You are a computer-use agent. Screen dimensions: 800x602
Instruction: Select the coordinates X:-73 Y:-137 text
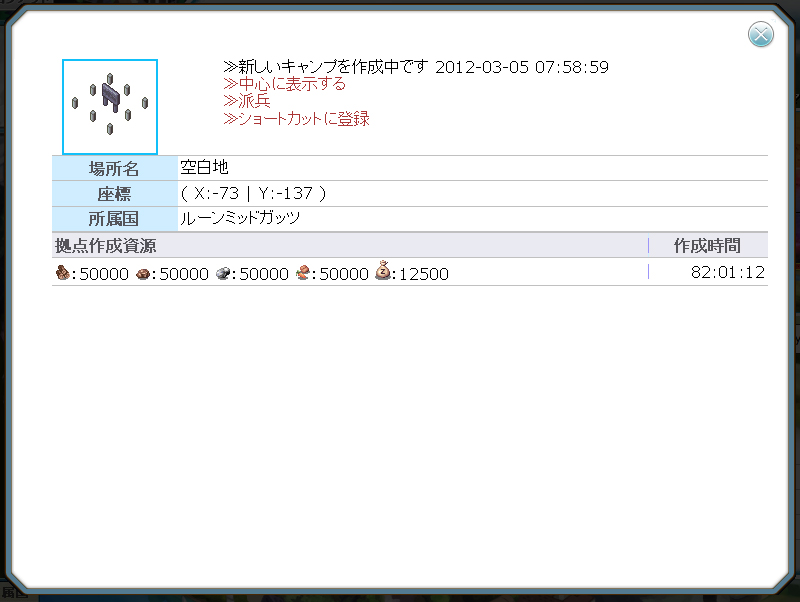coord(254,193)
